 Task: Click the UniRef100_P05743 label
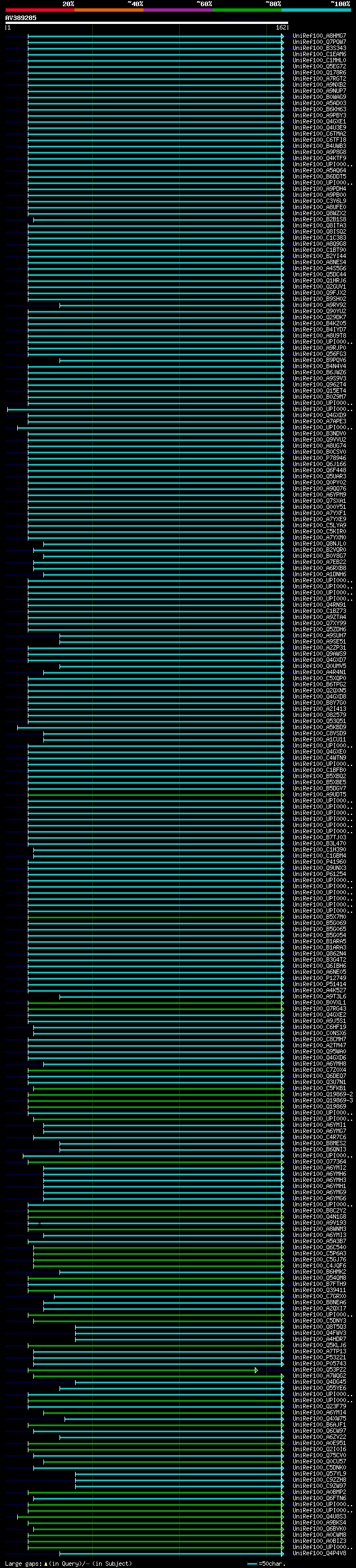click(319, 1363)
